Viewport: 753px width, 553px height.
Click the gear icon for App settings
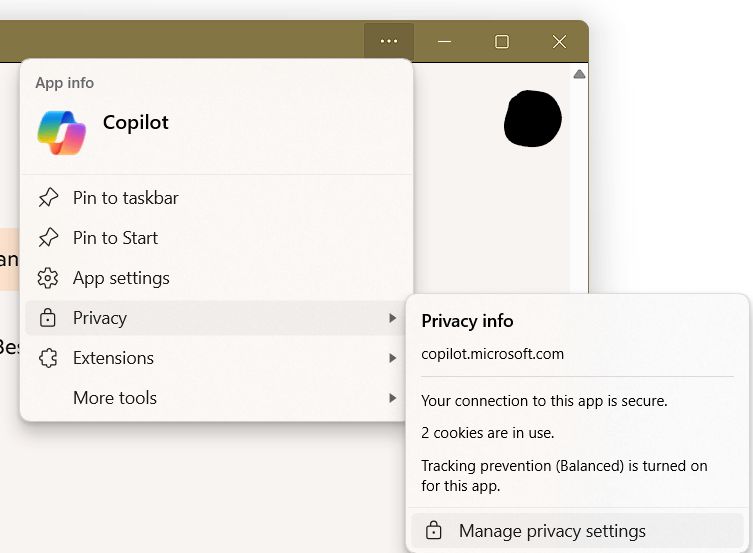pos(48,278)
